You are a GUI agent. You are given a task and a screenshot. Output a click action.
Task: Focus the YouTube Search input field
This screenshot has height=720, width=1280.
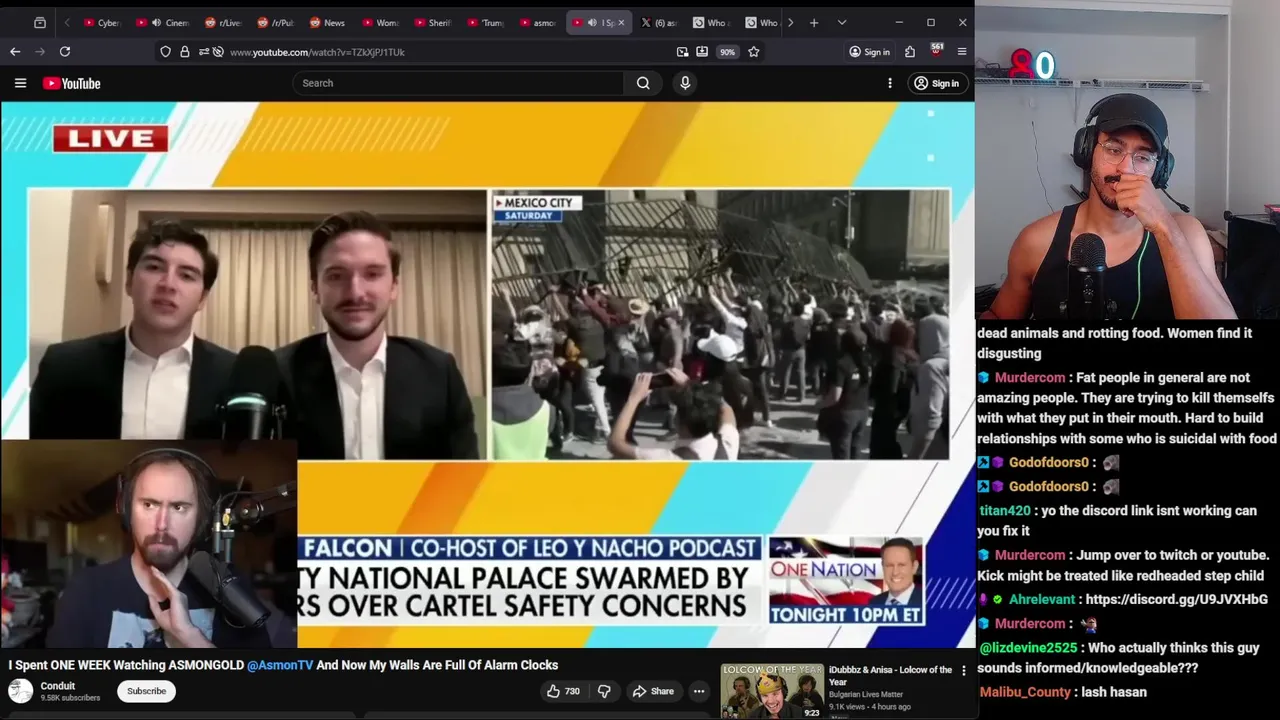pyautogui.click(x=458, y=83)
